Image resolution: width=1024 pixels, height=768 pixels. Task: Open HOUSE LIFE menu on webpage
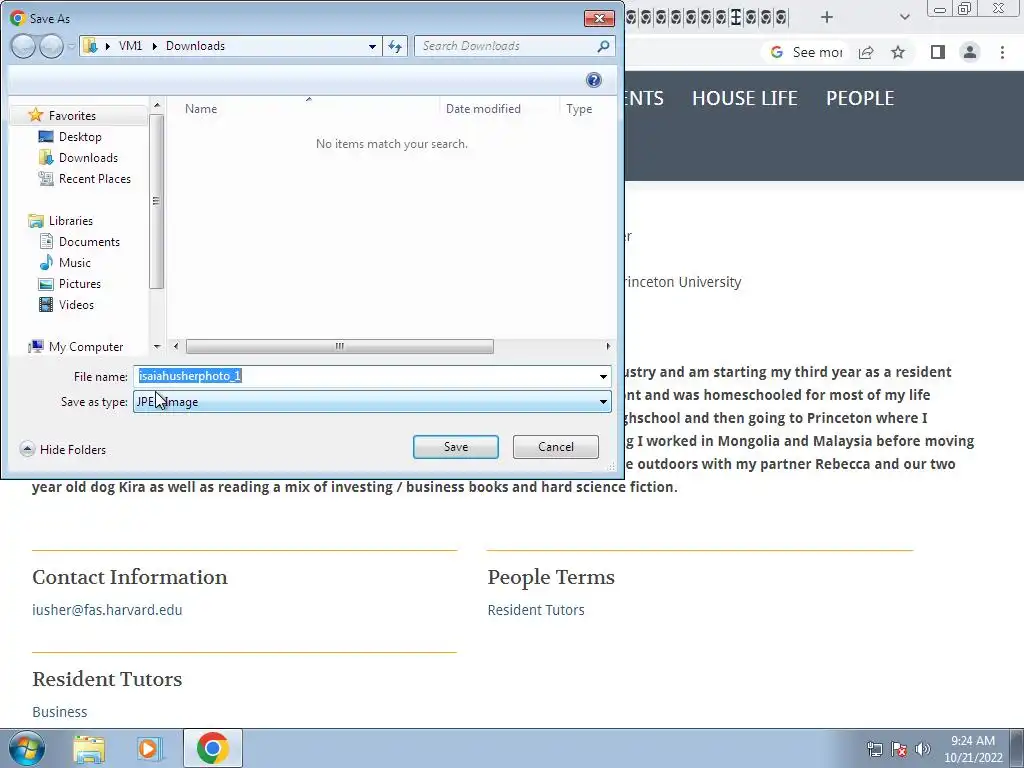click(744, 99)
